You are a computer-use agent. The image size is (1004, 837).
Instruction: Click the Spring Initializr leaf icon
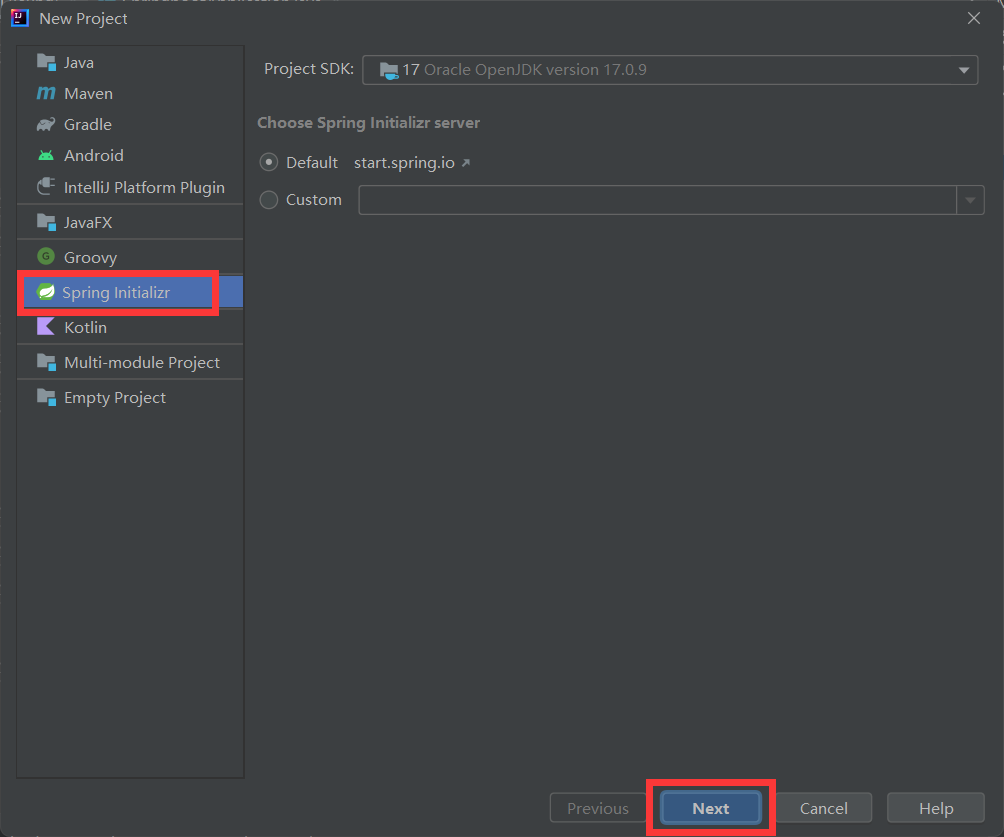click(x=46, y=292)
